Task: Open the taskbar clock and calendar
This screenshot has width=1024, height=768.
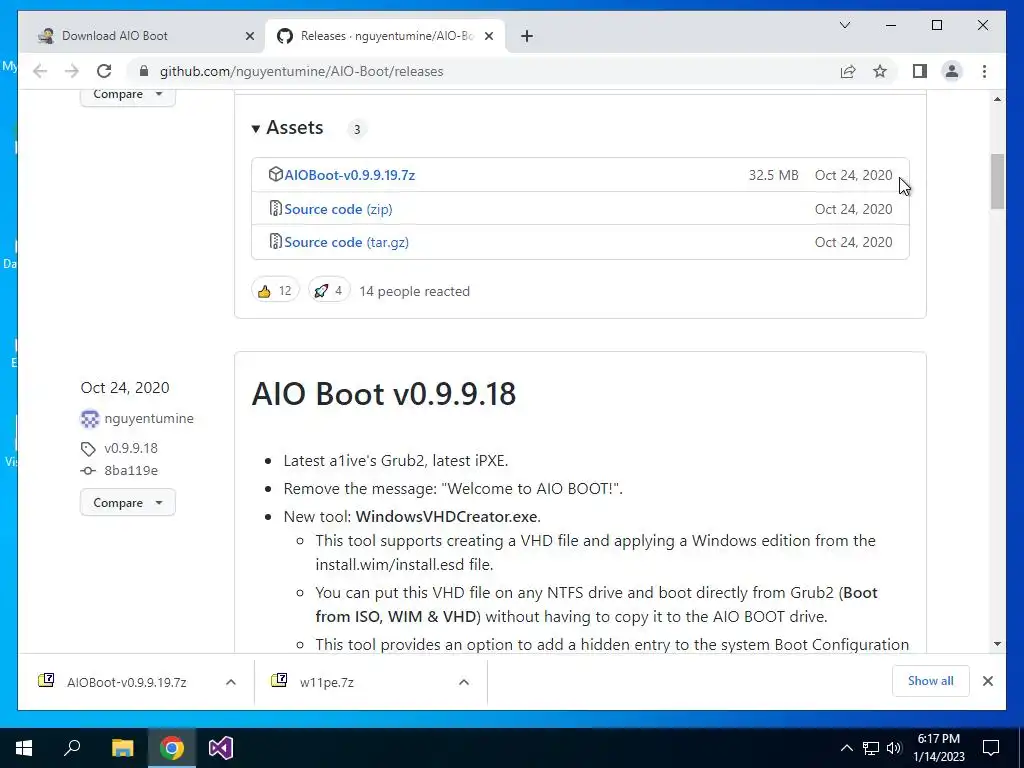Action: [x=938, y=748]
